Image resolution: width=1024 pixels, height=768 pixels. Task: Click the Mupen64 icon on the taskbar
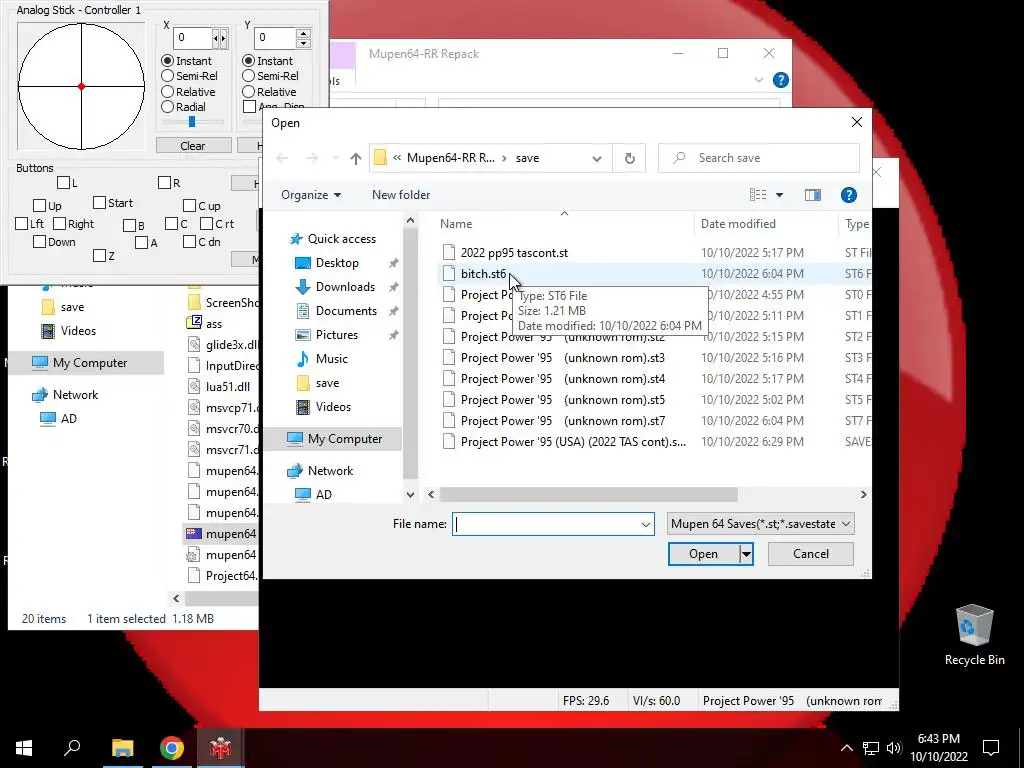(x=221, y=748)
